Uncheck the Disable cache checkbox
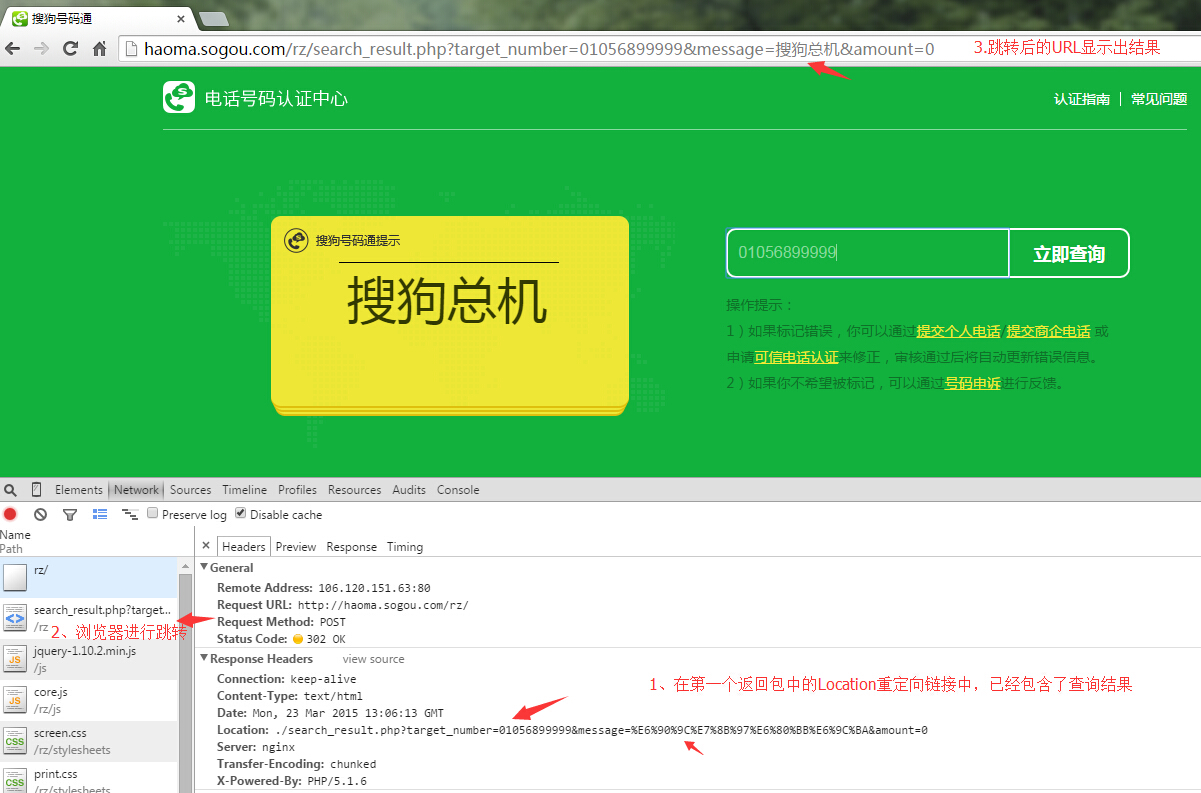 coord(240,513)
